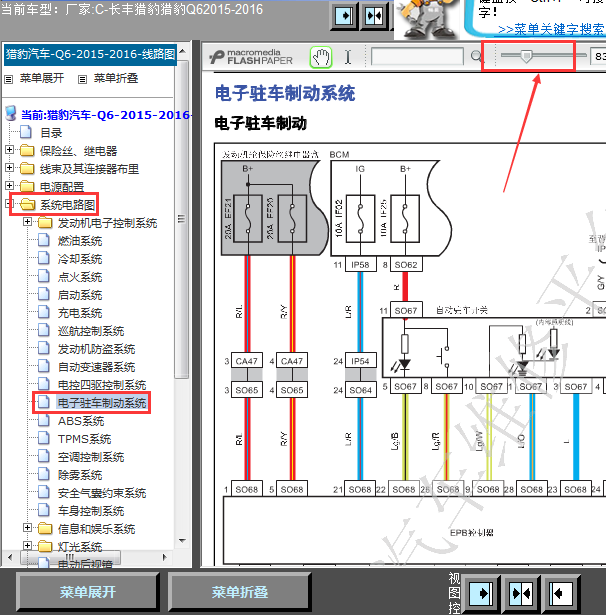Open the 安全气囊约束系统 diagram
The image size is (606, 615).
tap(102, 493)
